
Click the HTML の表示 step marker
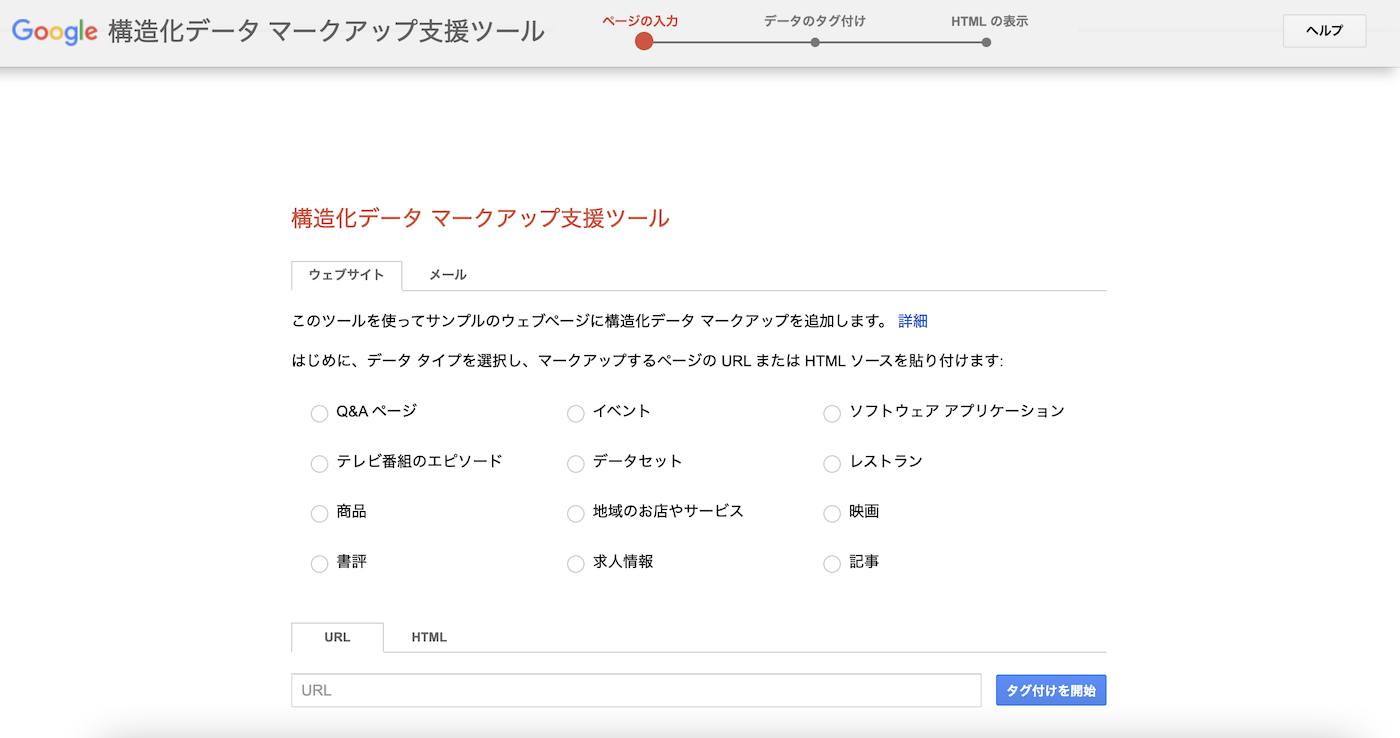[986, 42]
